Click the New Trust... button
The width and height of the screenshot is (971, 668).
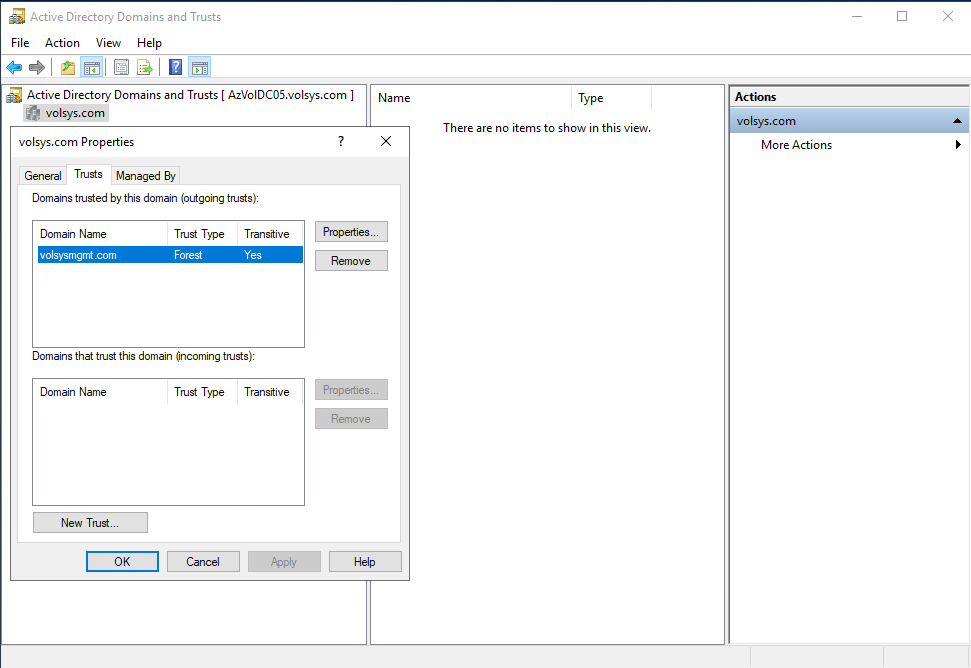[90, 523]
